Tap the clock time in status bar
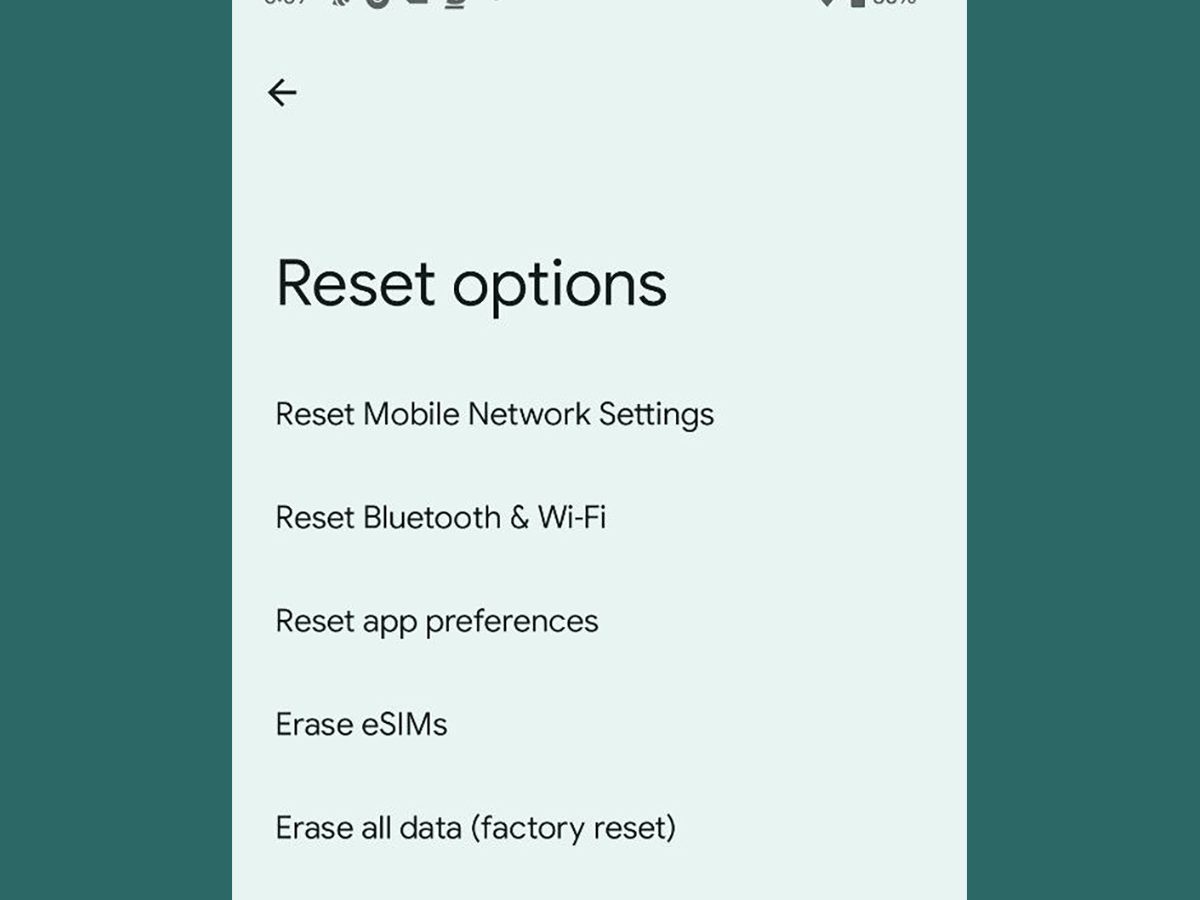This screenshot has height=900, width=1200. click(285, 3)
